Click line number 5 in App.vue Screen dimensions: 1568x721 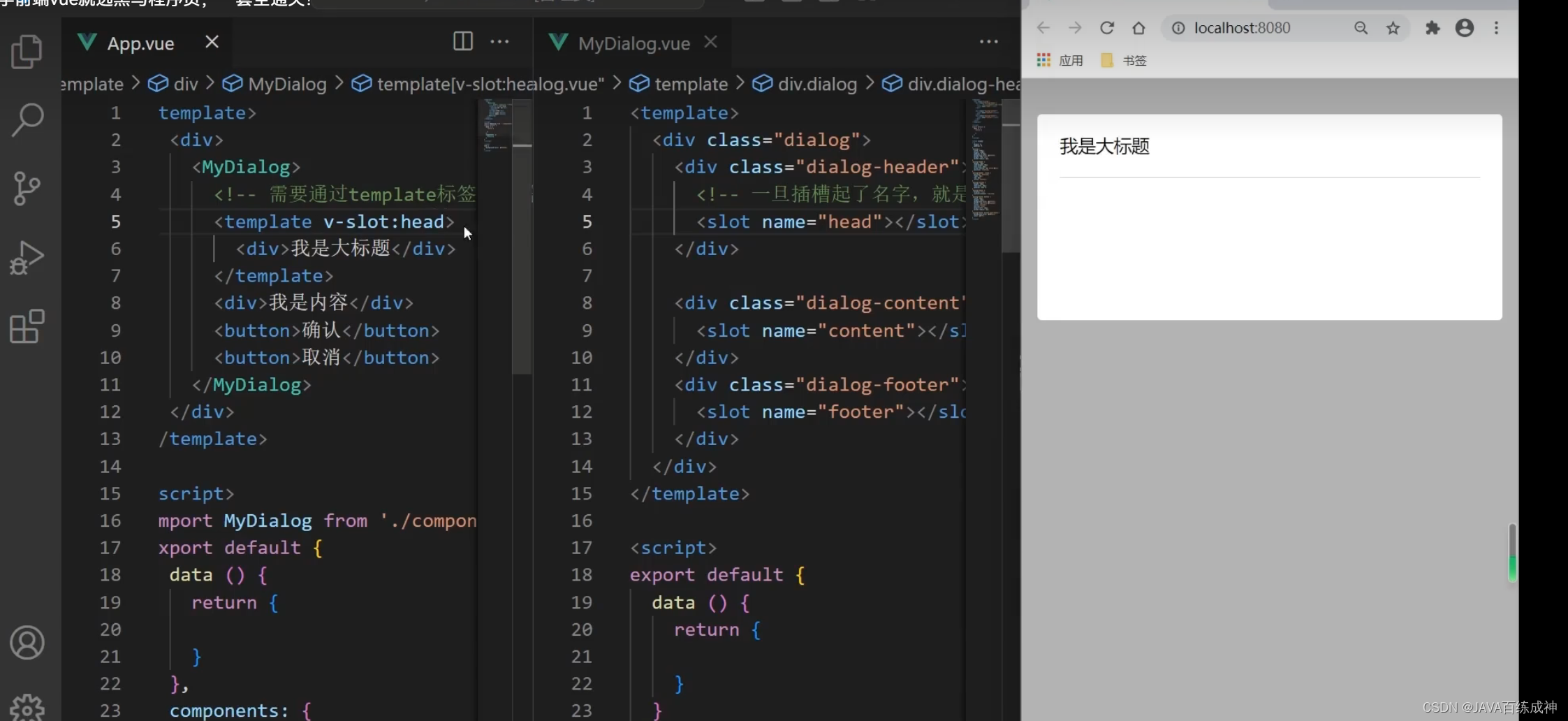[x=115, y=221]
